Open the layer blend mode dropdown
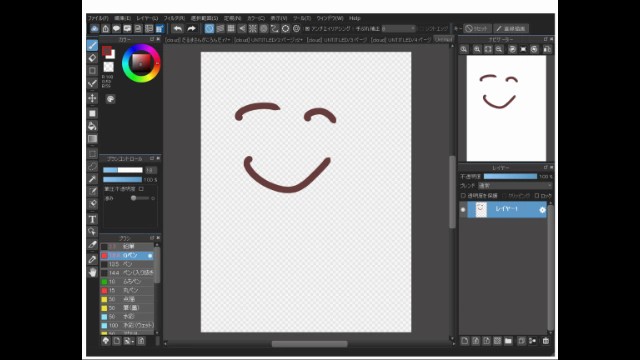 (515, 186)
